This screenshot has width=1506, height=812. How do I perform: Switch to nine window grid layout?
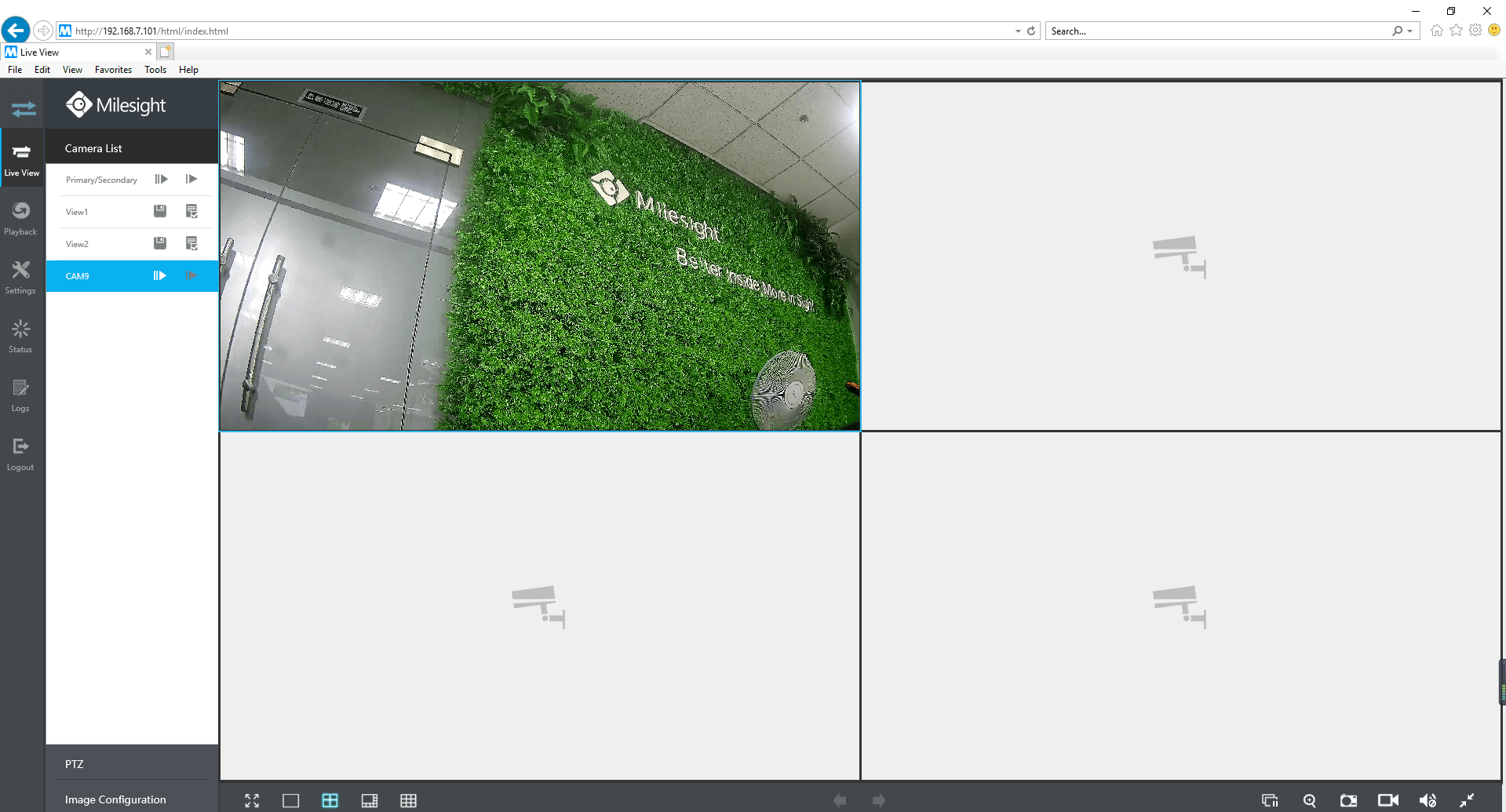click(409, 800)
